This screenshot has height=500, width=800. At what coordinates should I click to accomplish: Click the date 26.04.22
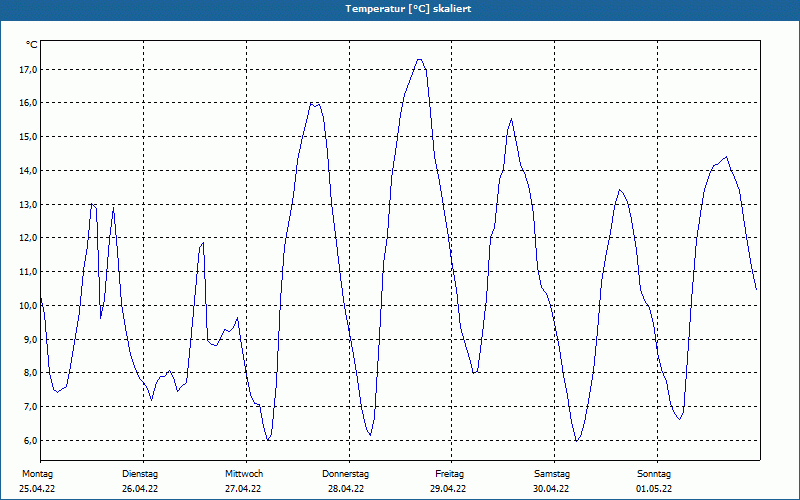(140, 489)
